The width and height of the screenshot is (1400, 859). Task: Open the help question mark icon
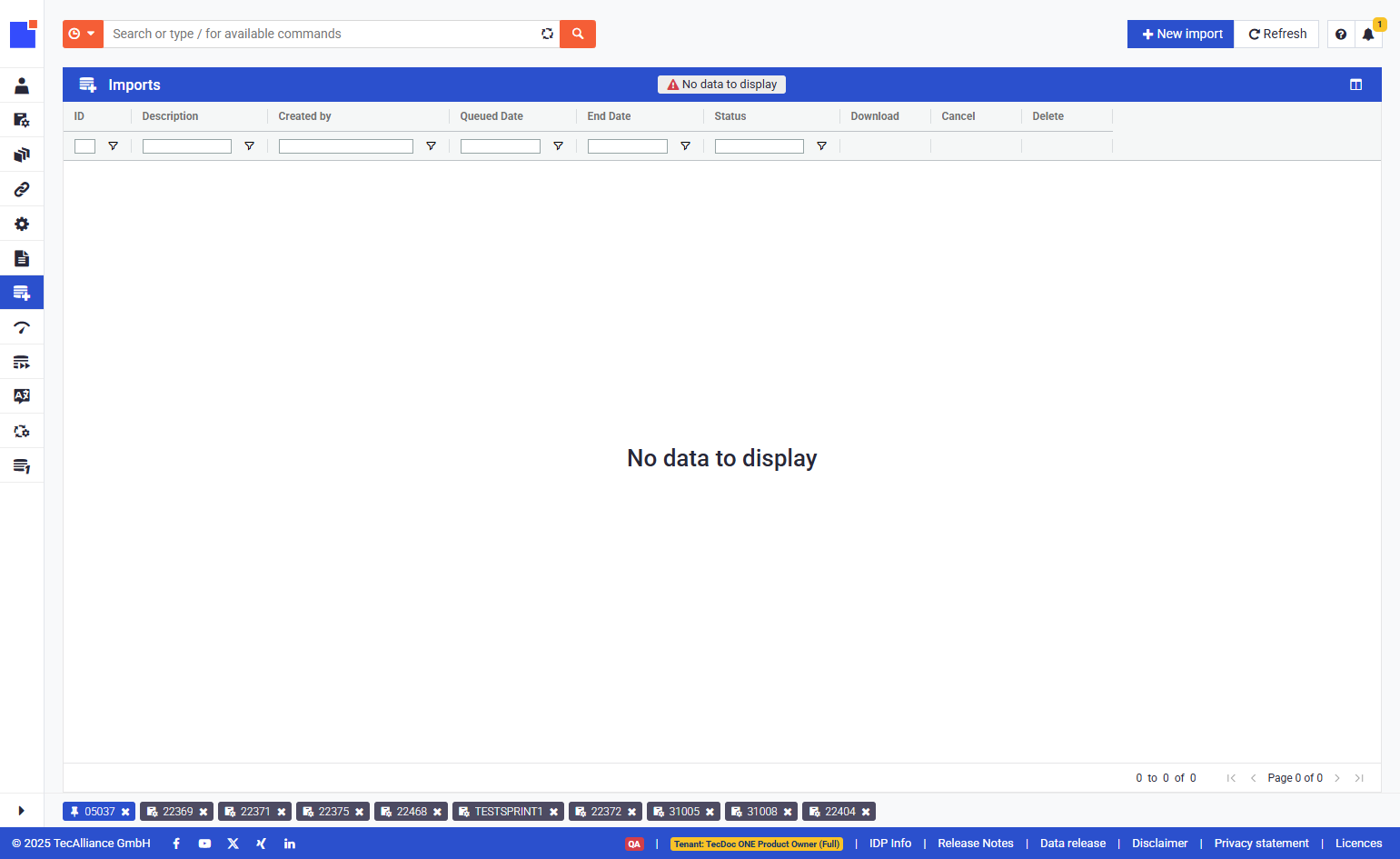1341,35
